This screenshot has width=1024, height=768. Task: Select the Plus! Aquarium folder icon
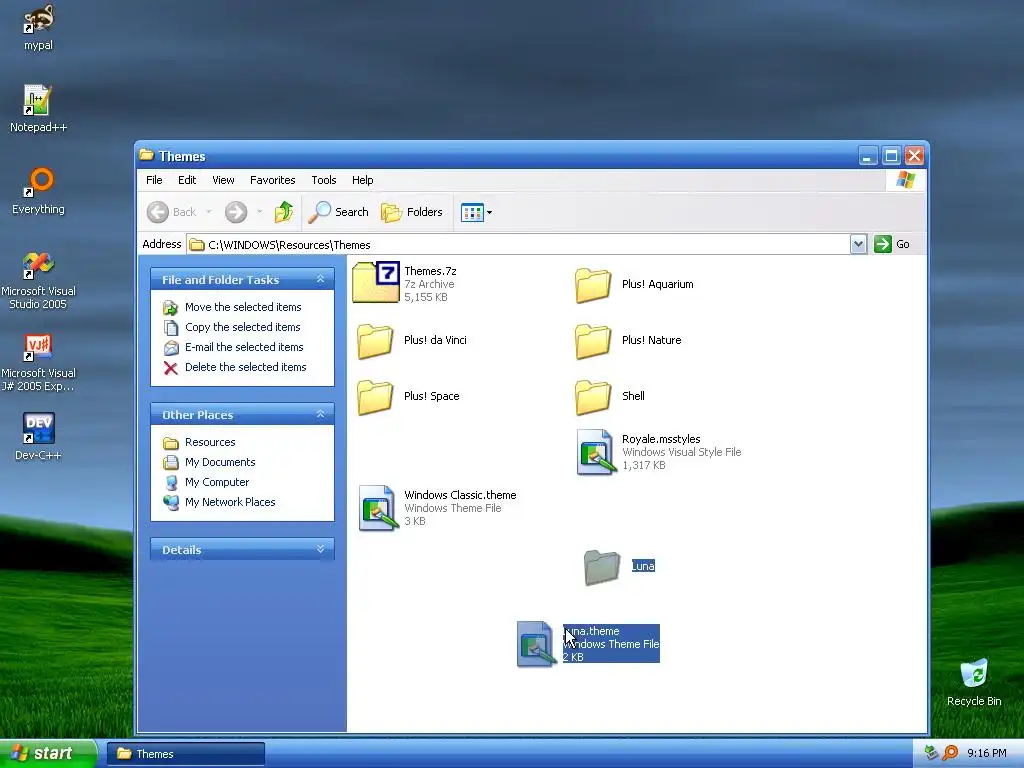point(593,285)
